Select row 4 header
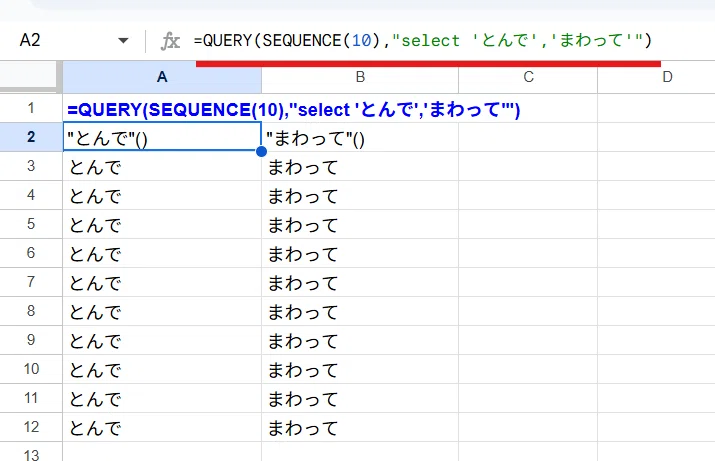 (31, 195)
